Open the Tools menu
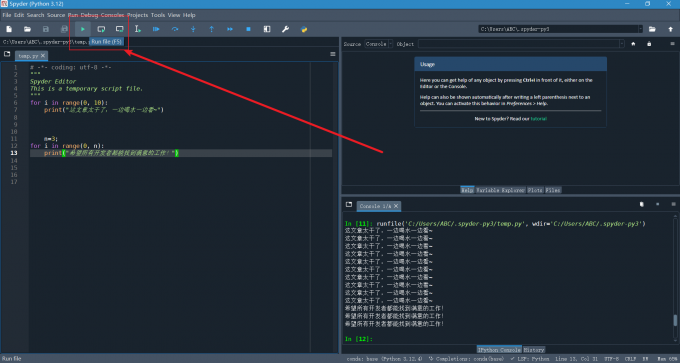The height and width of the screenshot is (363, 680). (x=158, y=15)
